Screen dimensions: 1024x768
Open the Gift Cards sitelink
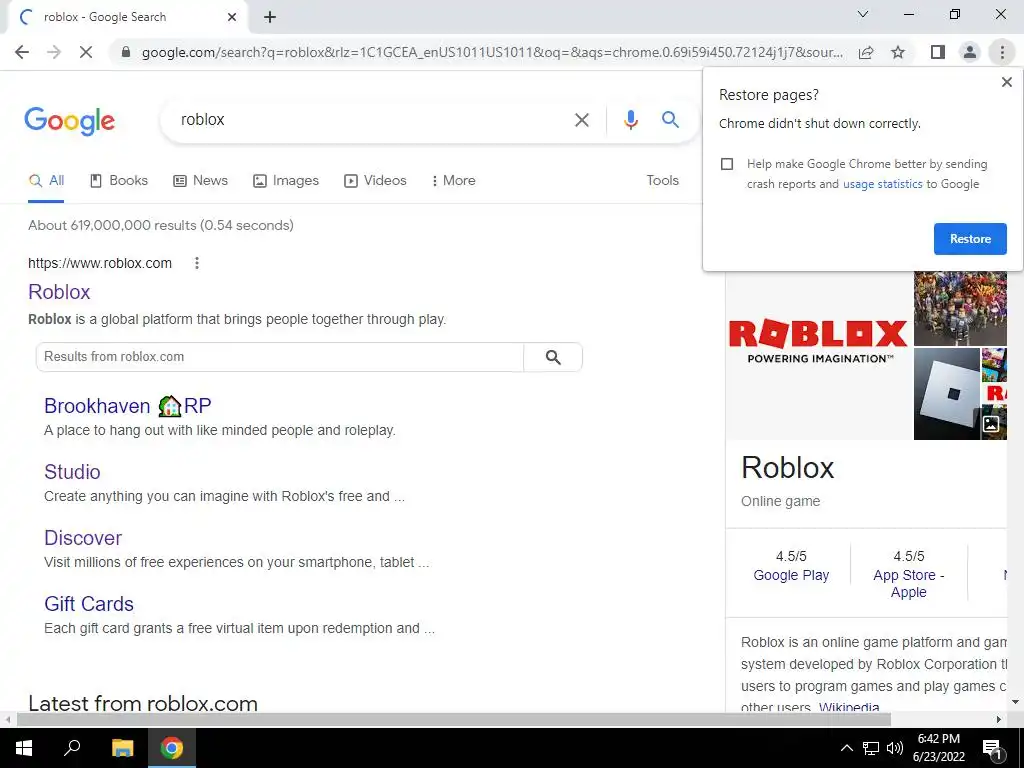pos(89,604)
